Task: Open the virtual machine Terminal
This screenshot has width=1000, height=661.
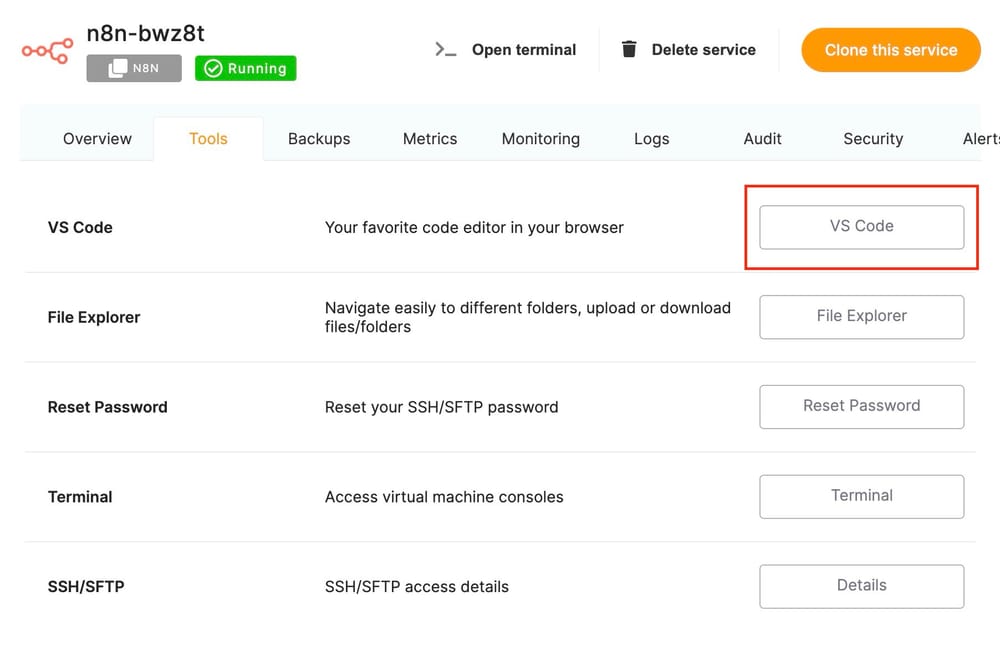Action: [x=861, y=496]
